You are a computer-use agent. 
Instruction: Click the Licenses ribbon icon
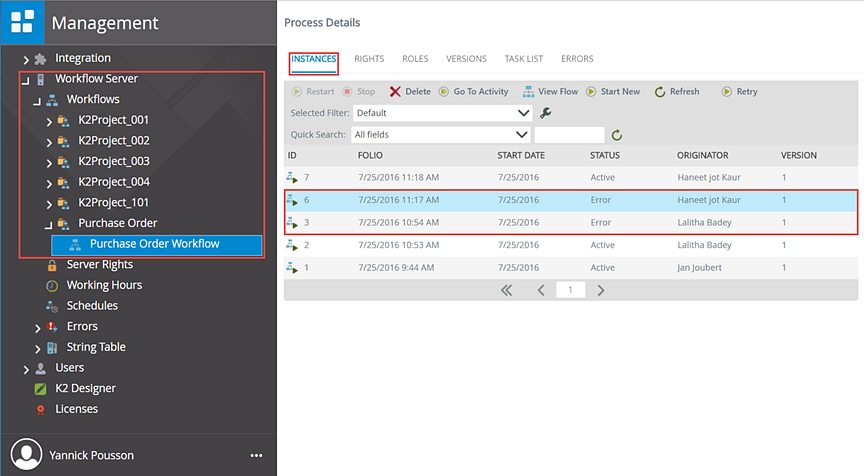coord(40,409)
